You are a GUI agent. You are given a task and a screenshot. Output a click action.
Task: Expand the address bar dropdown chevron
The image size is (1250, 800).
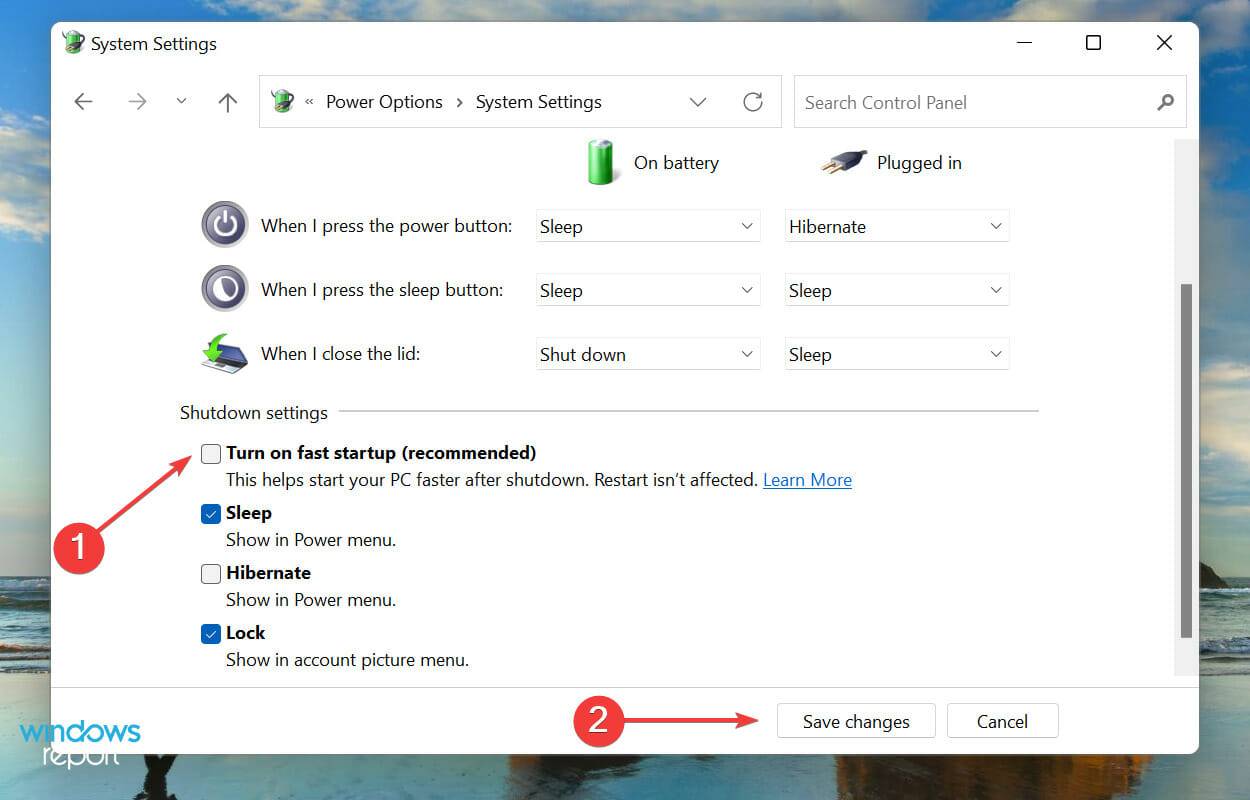pos(698,101)
